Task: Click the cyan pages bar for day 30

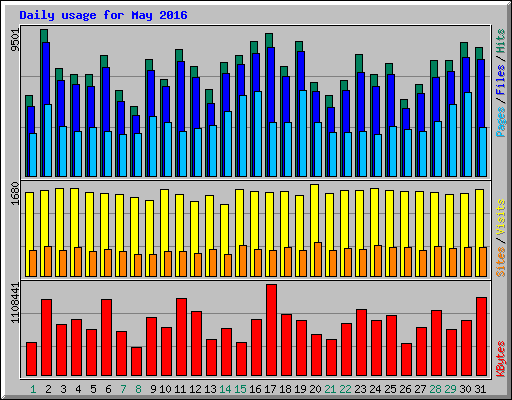Action: coord(468,134)
